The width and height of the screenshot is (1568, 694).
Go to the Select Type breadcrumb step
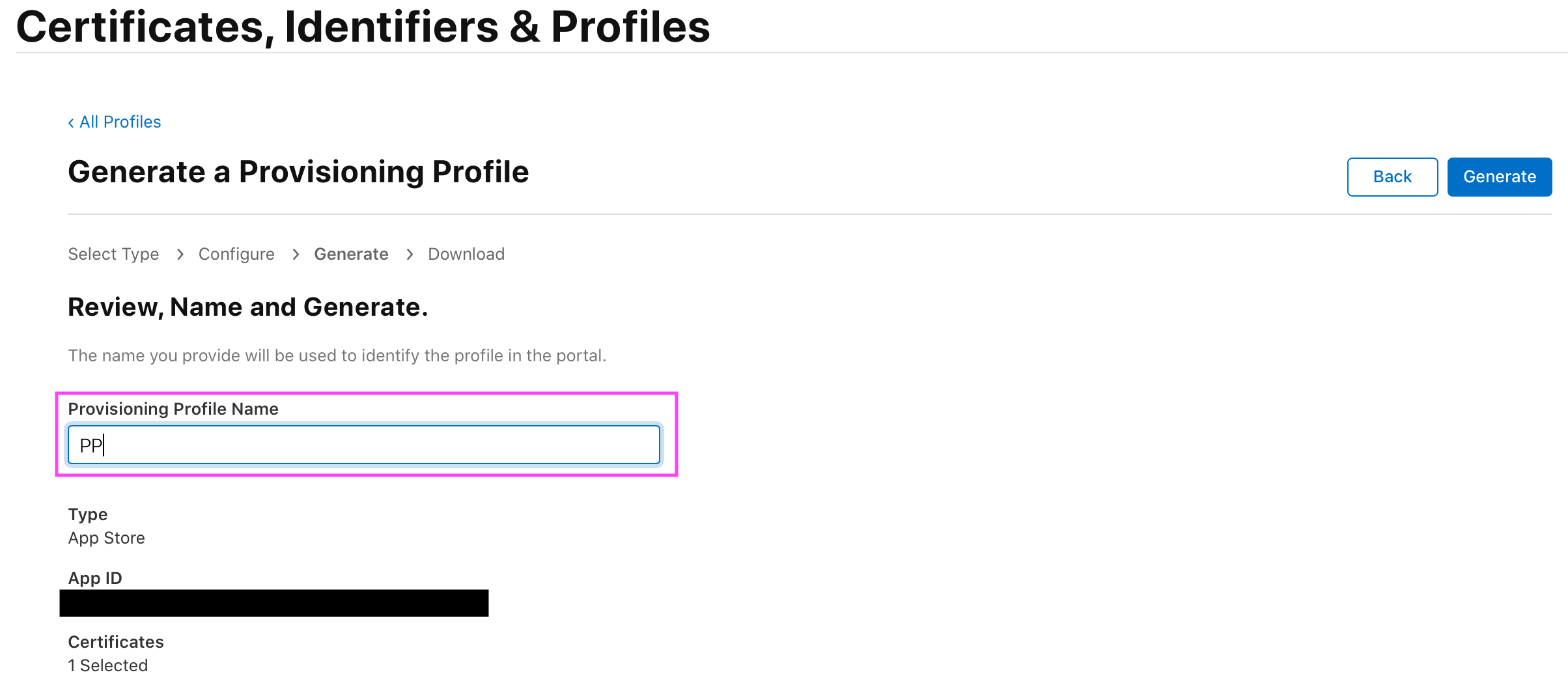pos(113,254)
